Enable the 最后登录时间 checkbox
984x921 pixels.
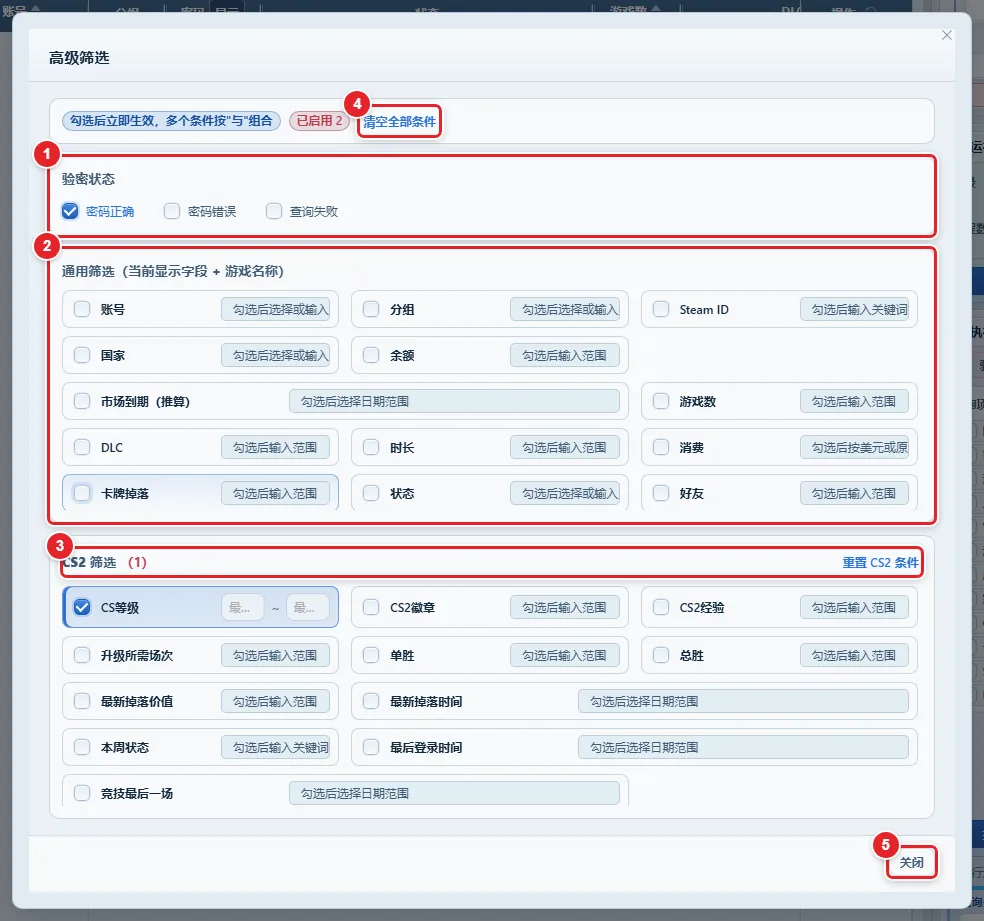[x=372, y=747]
